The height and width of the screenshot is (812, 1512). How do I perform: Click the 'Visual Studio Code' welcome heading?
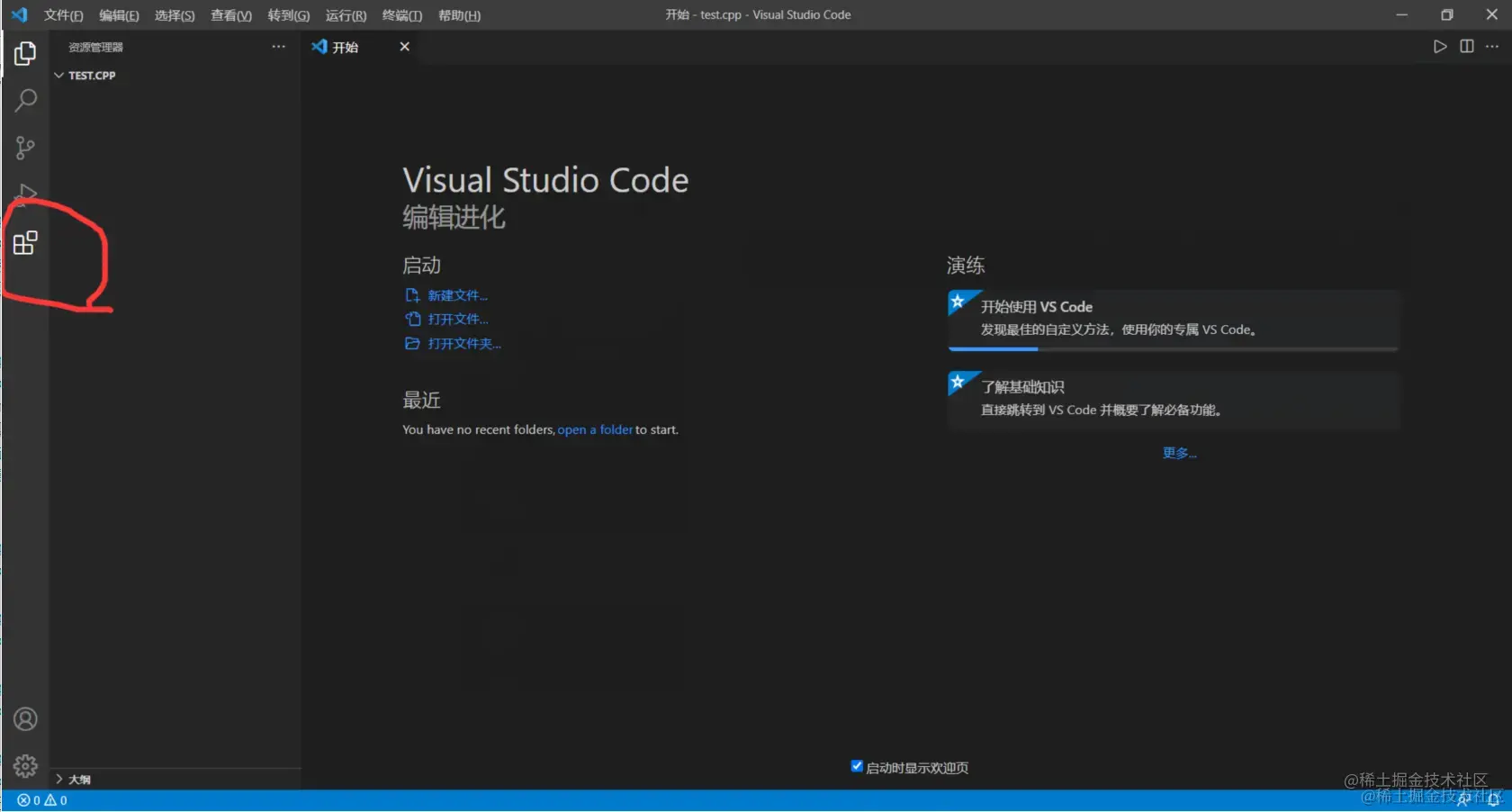[x=545, y=180]
